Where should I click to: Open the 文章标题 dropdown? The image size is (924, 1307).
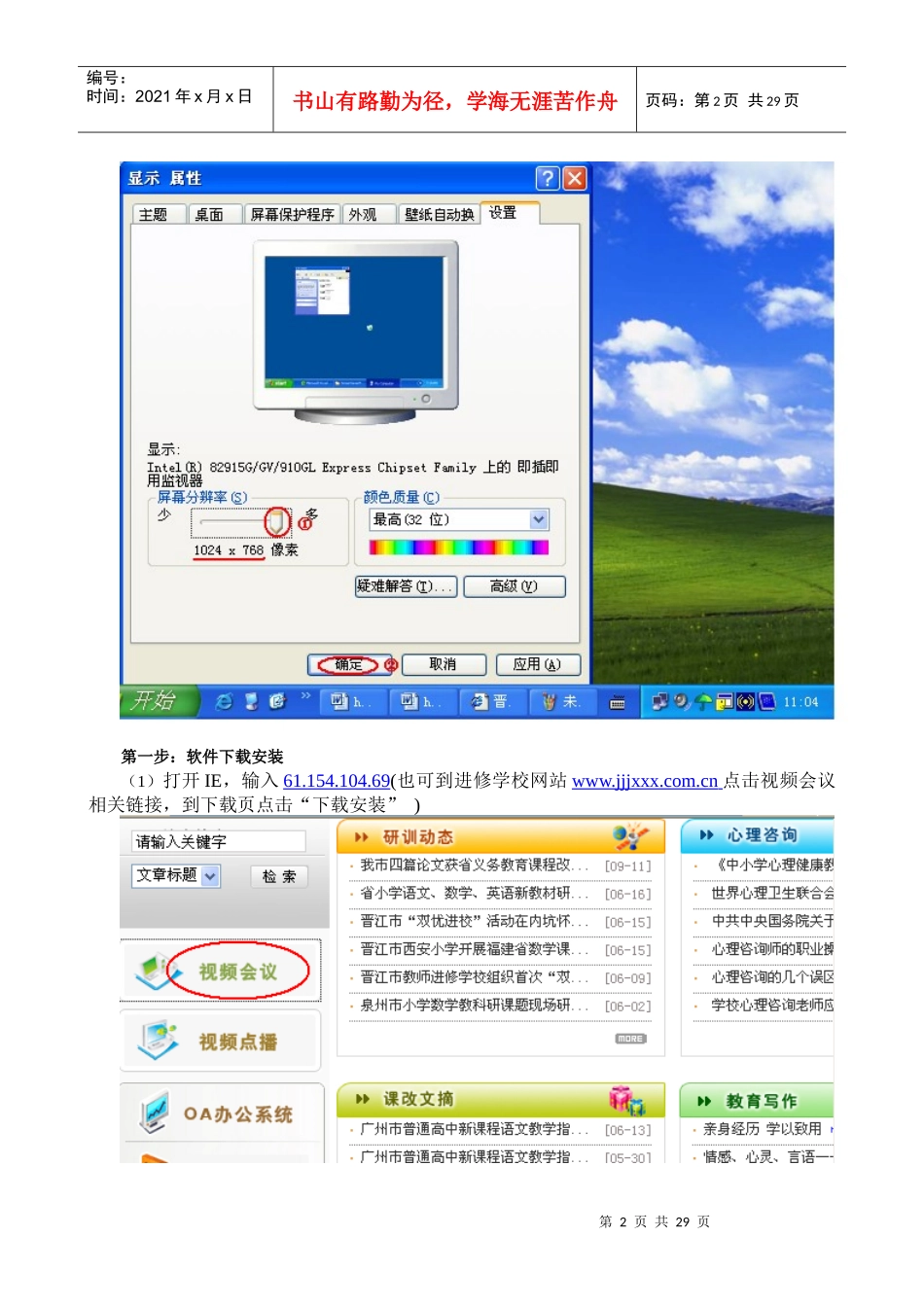(176, 875)
